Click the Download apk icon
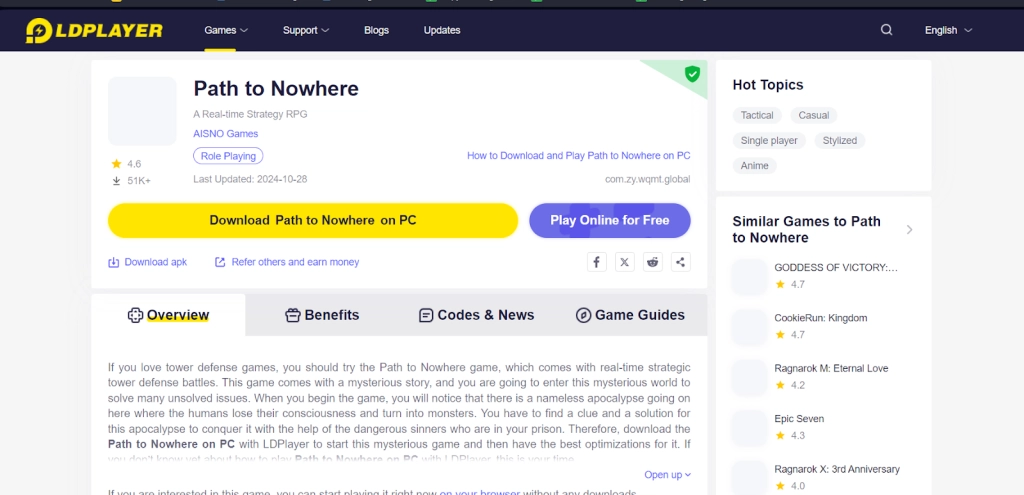Screen dimensions: 1024x495 click(114, 262)
